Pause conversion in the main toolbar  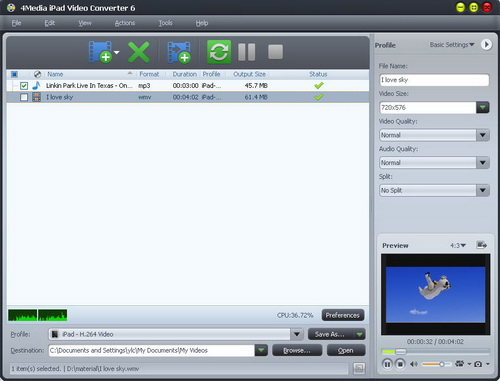[x=247, y=52]
